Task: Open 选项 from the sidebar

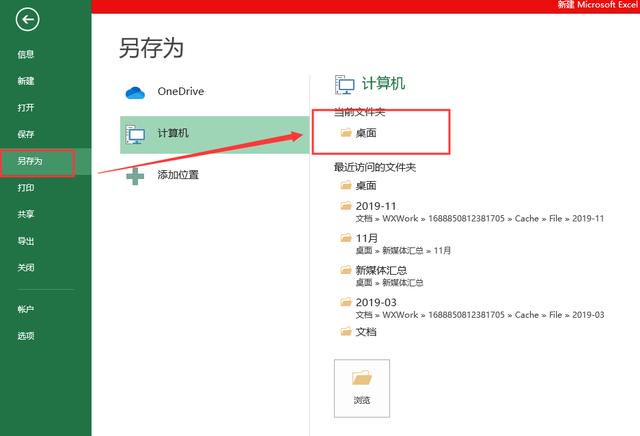Action: pos(25,336)
